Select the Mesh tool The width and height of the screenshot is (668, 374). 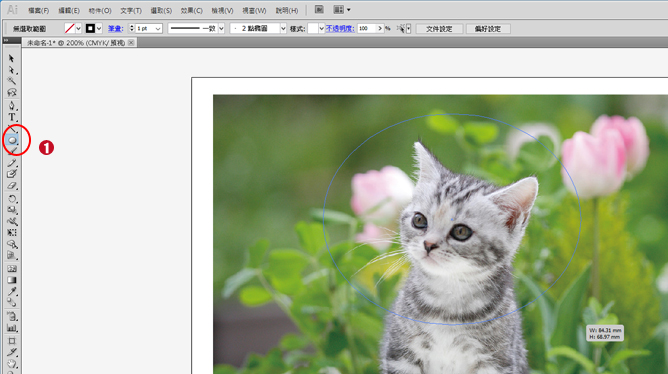(12, 269)
